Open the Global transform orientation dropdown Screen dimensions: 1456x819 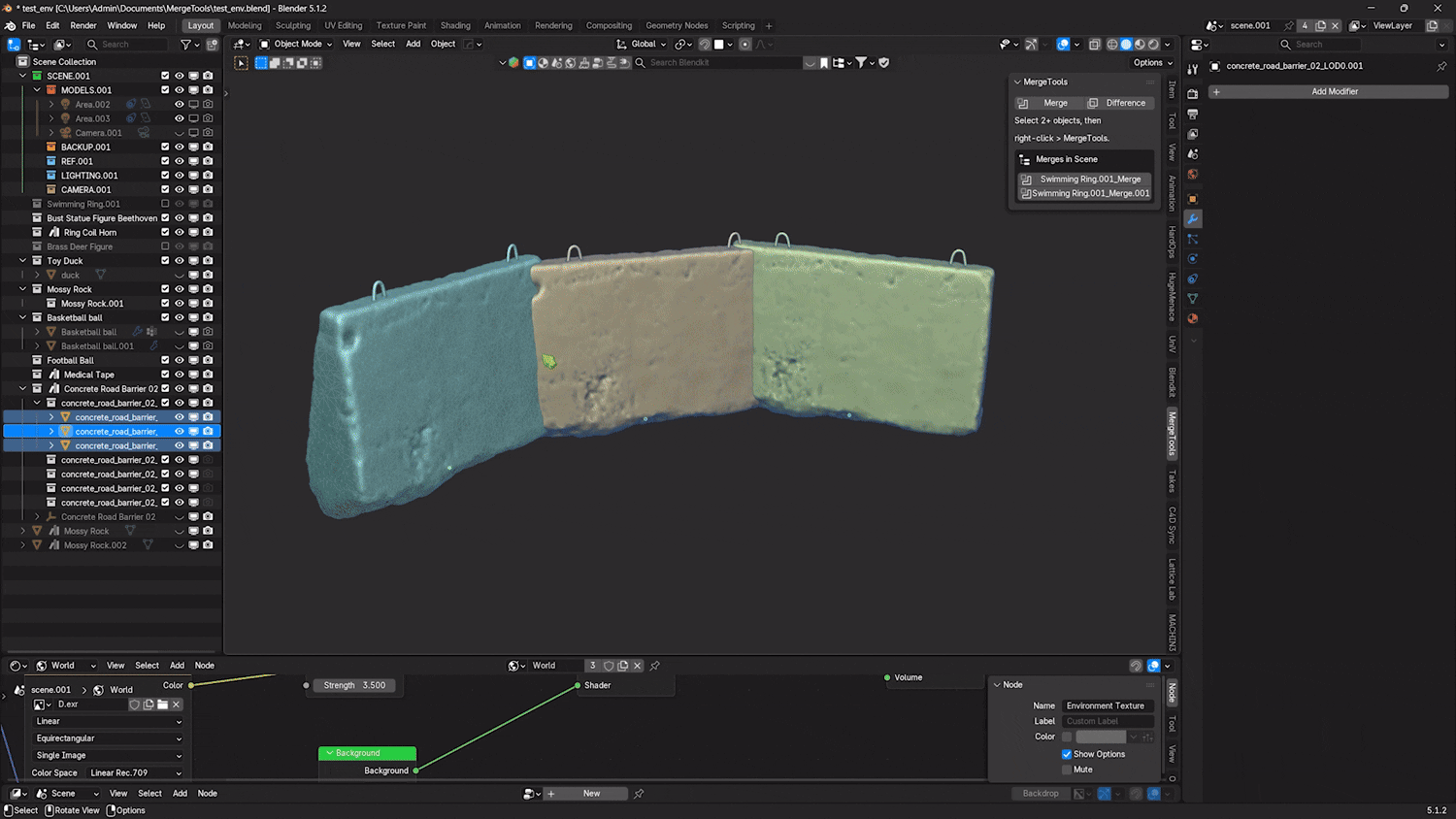(x=642, y=44)
